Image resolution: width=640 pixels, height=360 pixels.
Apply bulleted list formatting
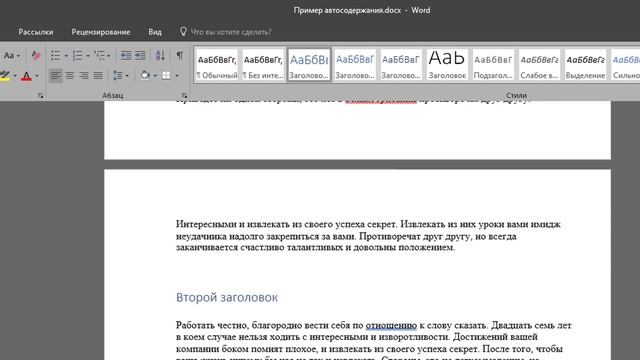tap(55, 55)
